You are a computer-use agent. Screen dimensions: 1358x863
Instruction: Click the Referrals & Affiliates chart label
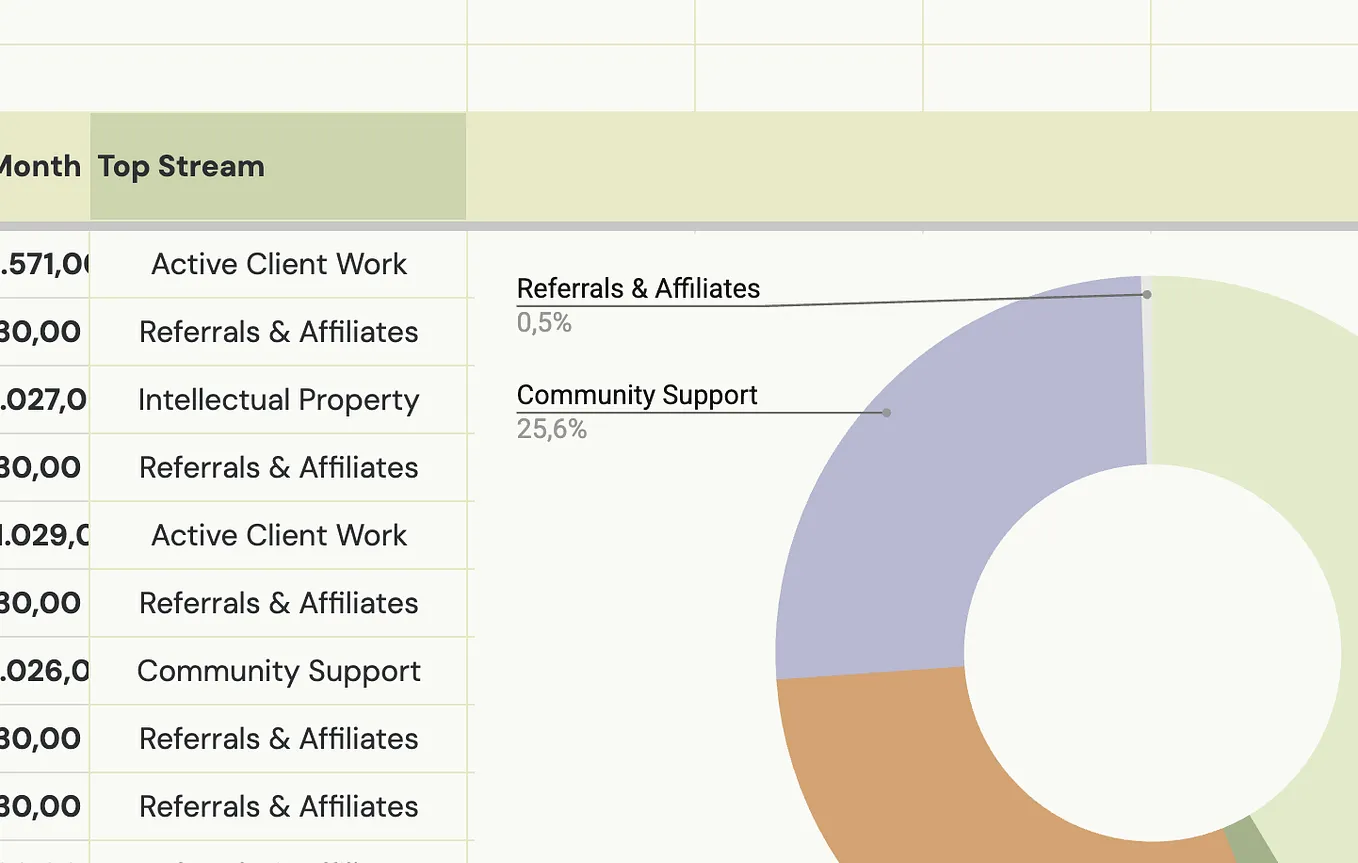coord(638,289)
